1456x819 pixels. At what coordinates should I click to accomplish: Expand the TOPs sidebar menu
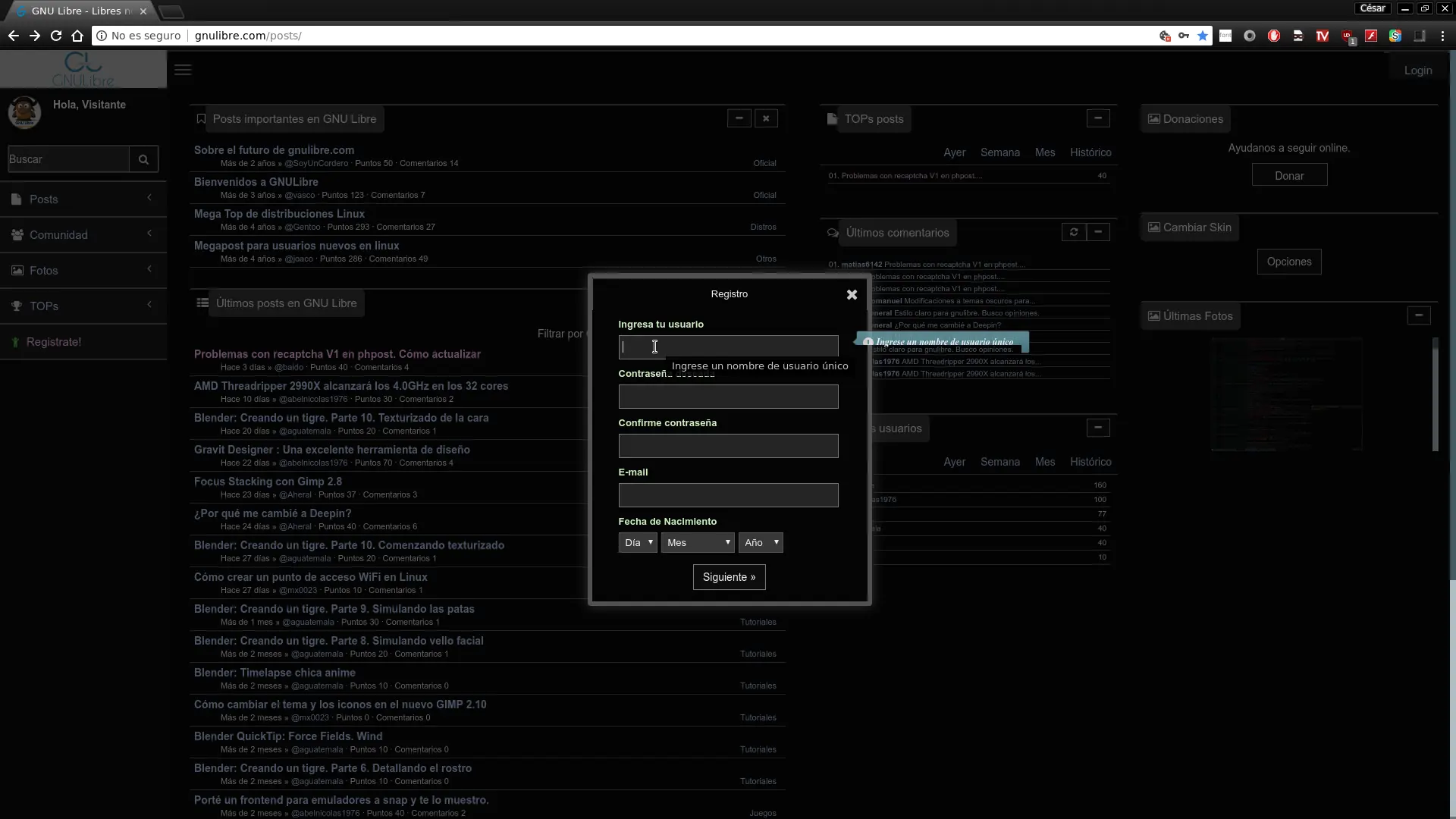83,306
